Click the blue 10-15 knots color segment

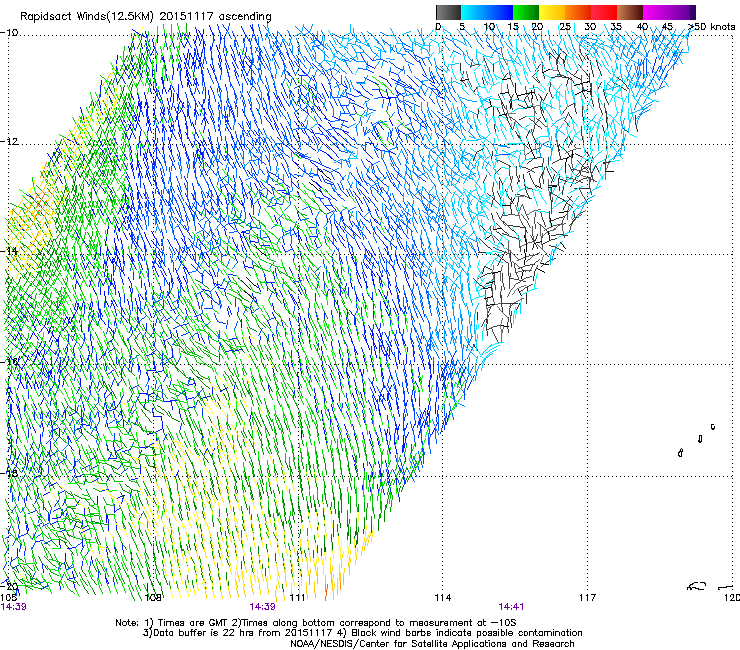click(500, 12)
